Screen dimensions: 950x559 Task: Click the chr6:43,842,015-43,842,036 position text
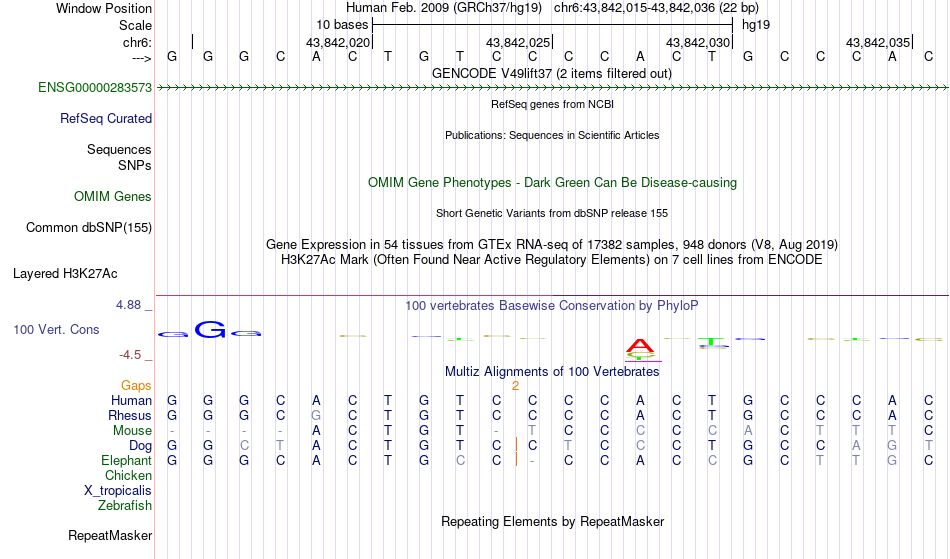click(x=656, y=8)
